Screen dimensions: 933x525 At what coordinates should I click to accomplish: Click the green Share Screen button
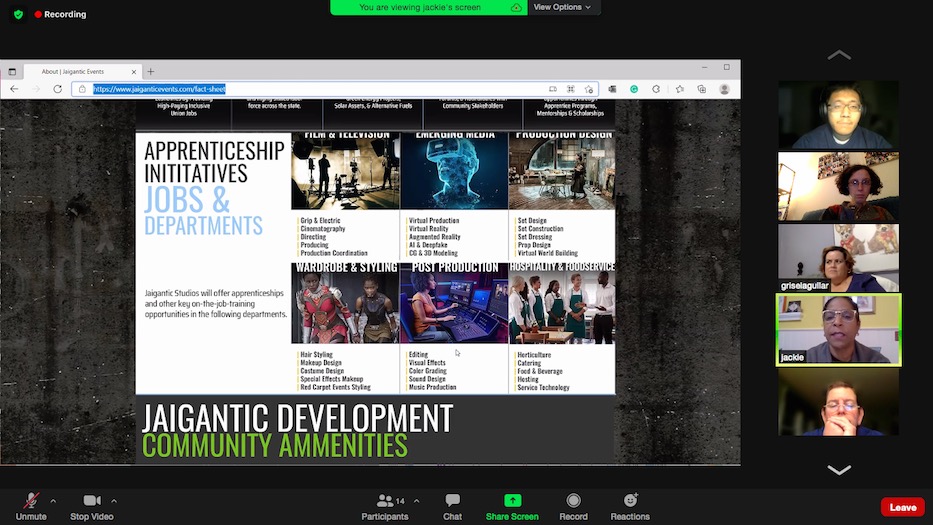(x=512, y=507)
